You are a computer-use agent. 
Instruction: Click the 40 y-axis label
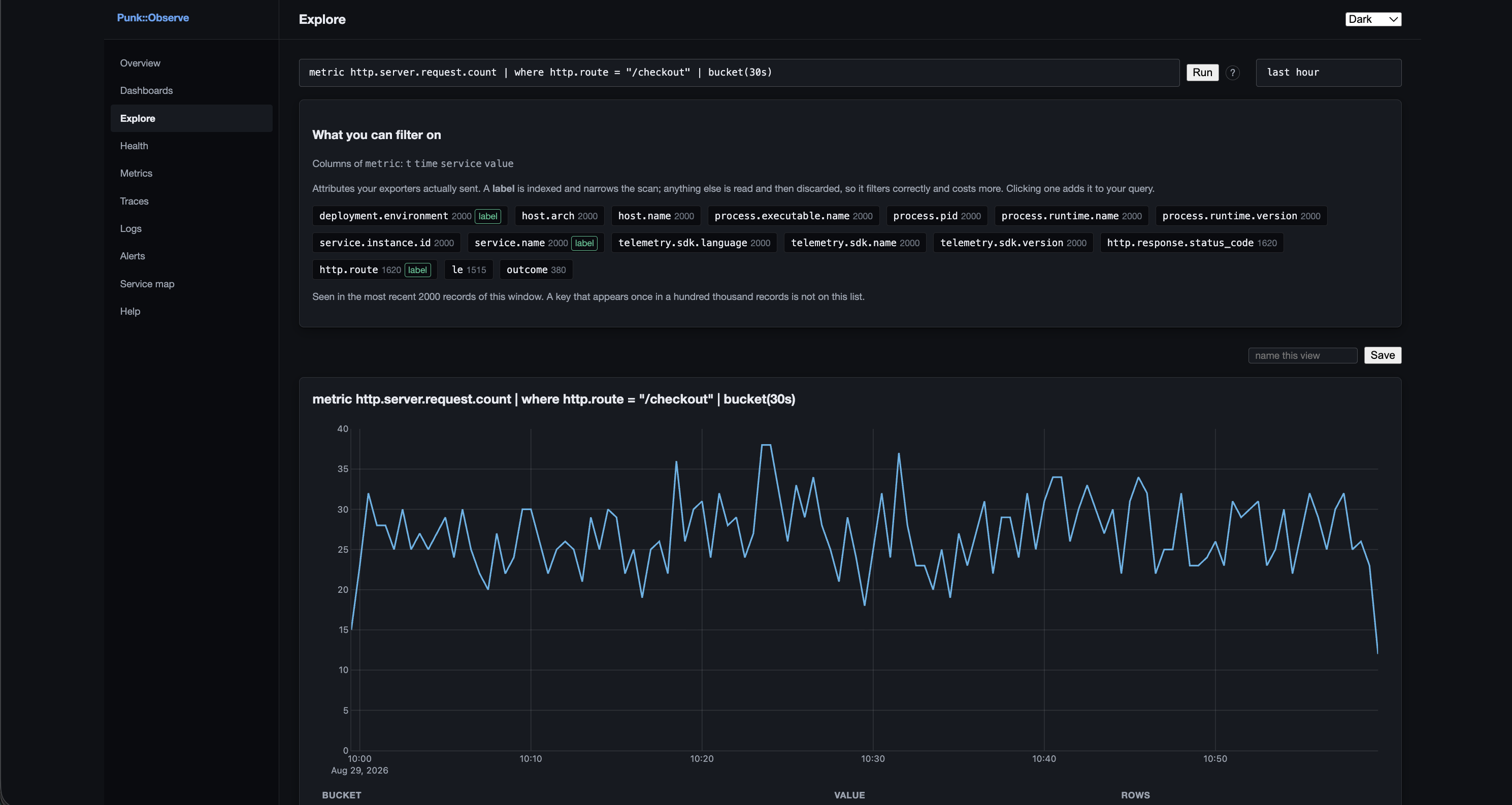pyautogui.click(x=343, y=429)
